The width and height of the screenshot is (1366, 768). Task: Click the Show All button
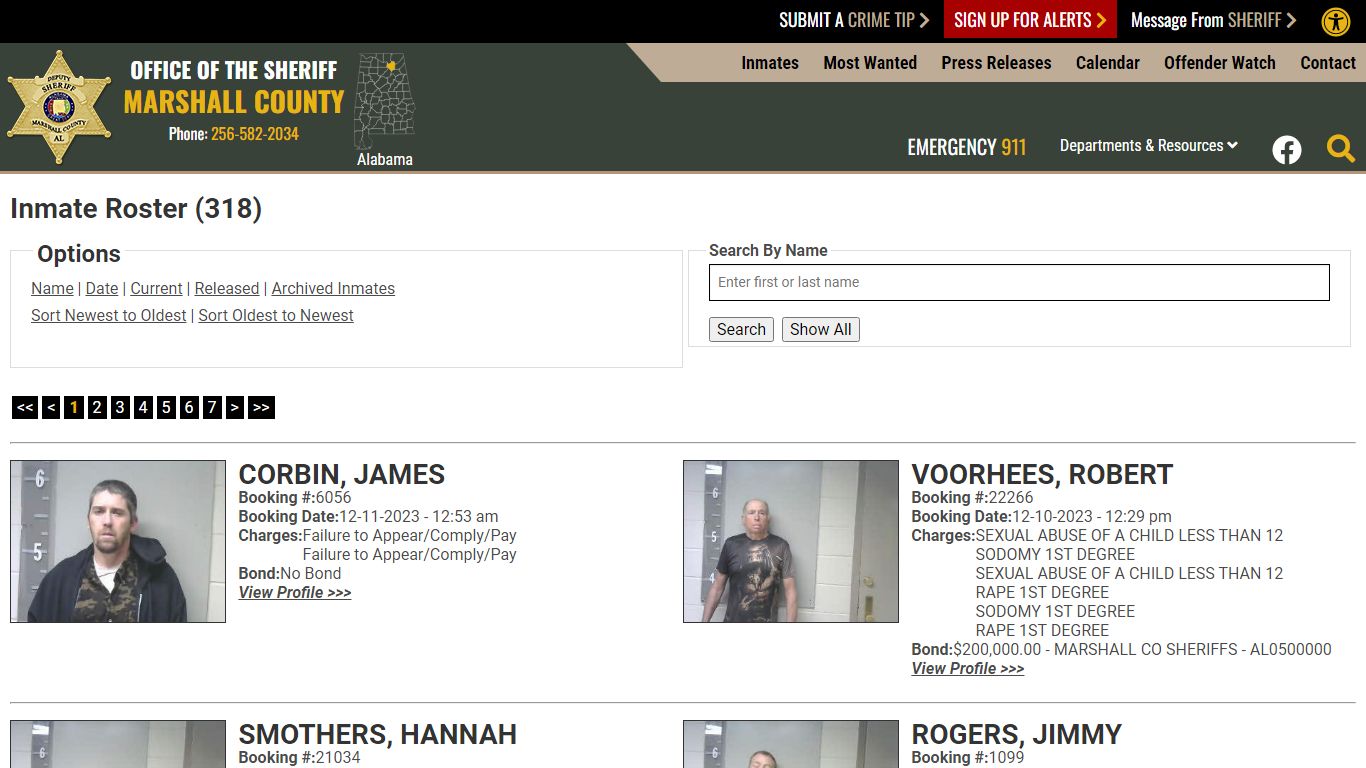click(x=821, y=329)
